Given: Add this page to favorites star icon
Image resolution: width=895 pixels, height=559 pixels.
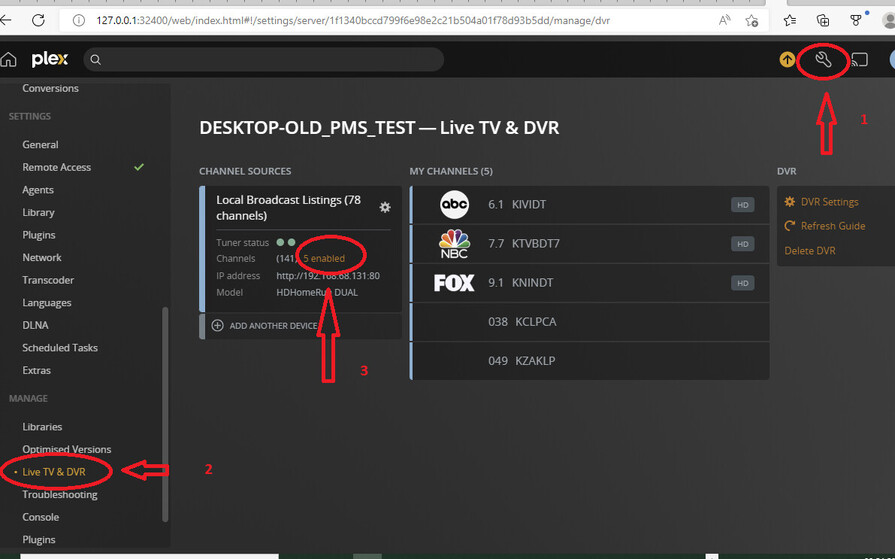Looking at the screenshot, I should click(752, 21).
